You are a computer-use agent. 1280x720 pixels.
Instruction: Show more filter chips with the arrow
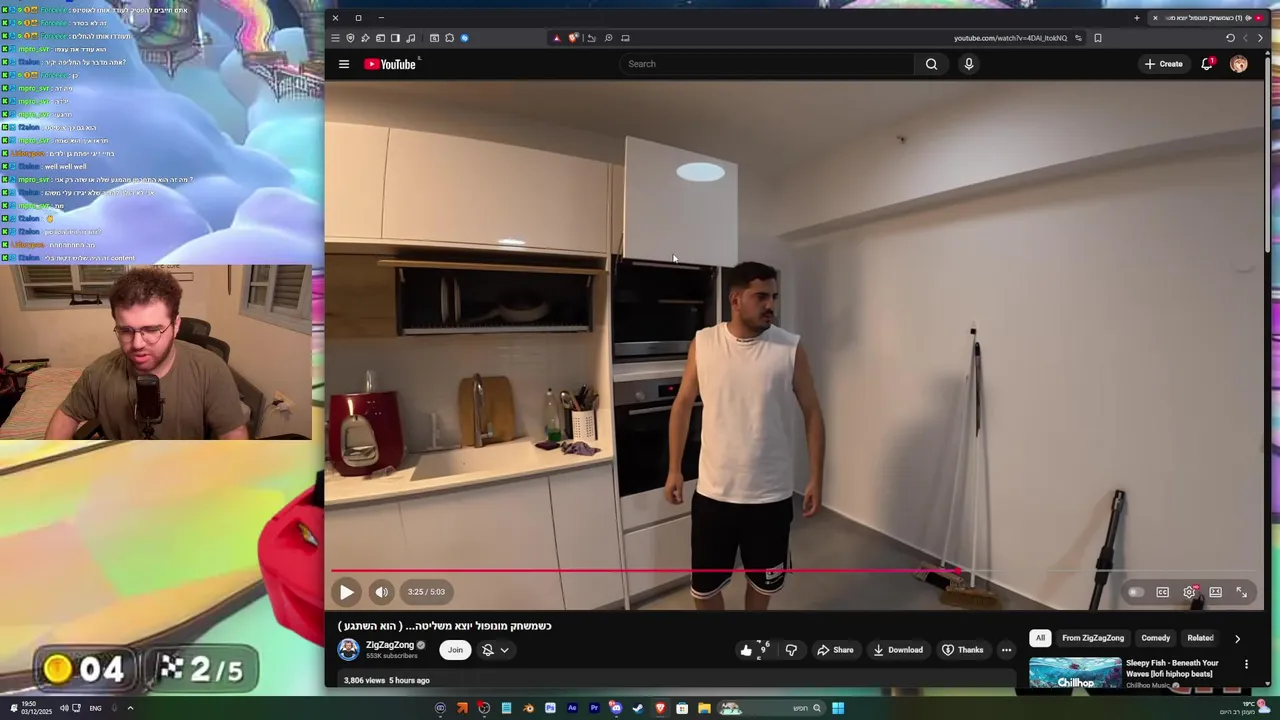tap(1237, 638)
